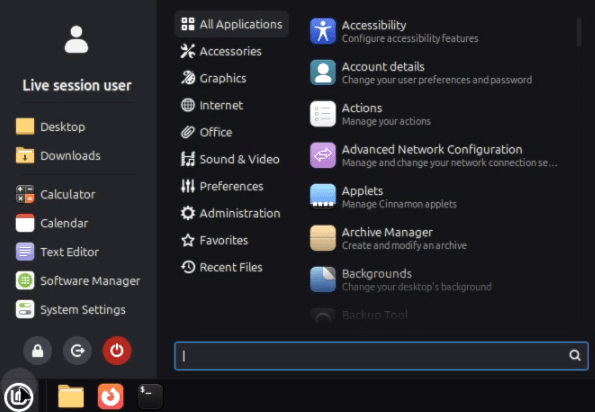Launch Archive Manager icon

pyautogui.click(x=323, y=238)
